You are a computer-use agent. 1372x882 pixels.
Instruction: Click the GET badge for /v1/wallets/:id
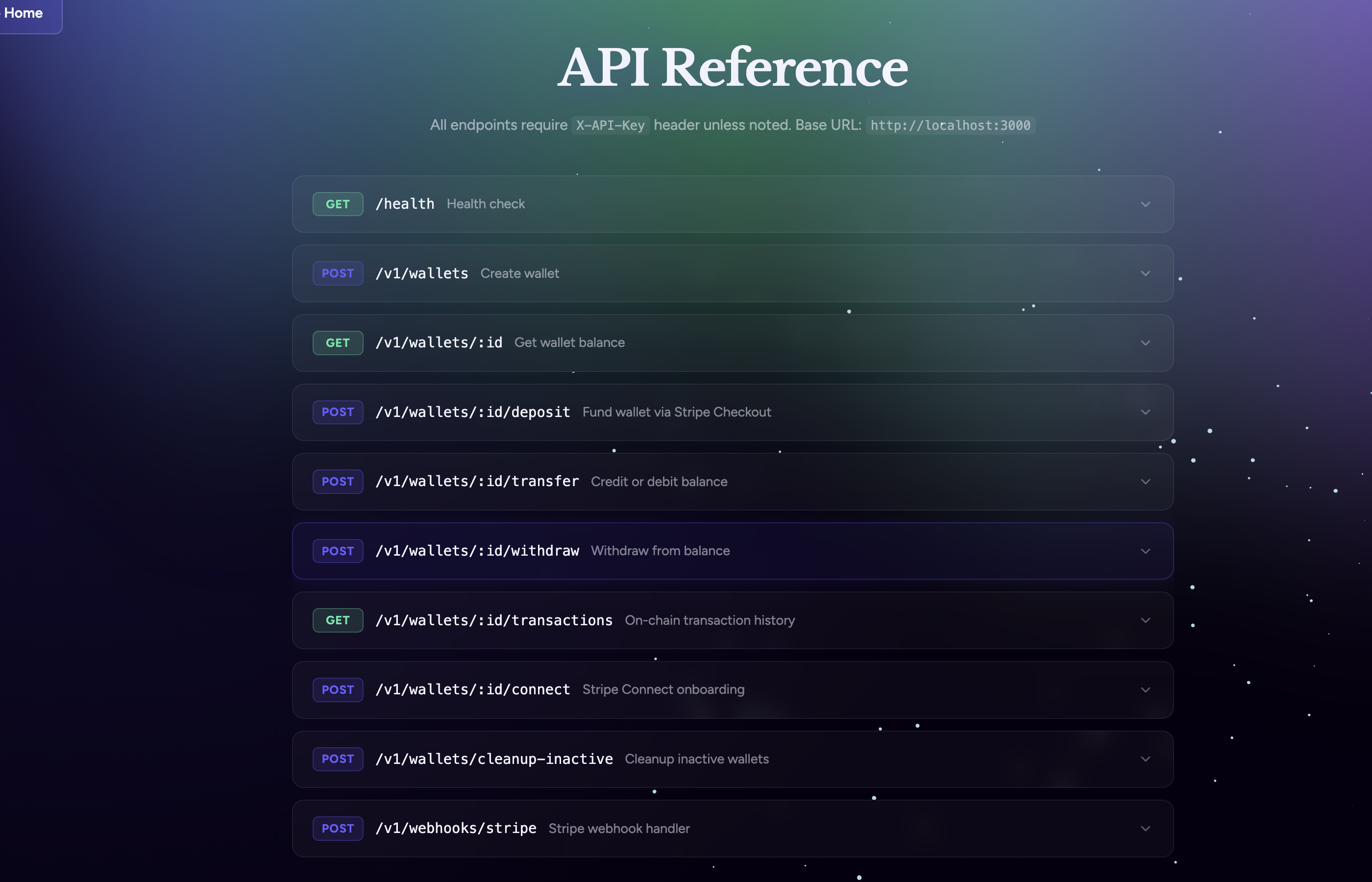337,343
